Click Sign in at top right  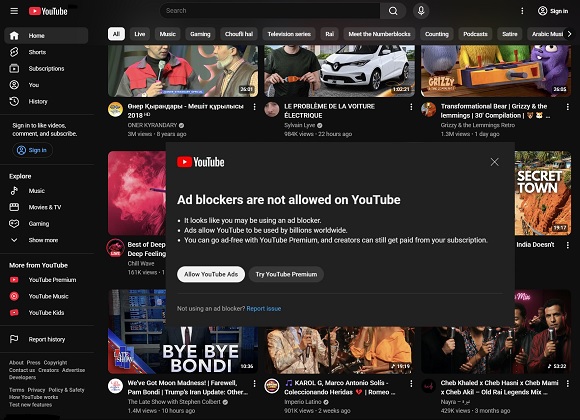553,11
